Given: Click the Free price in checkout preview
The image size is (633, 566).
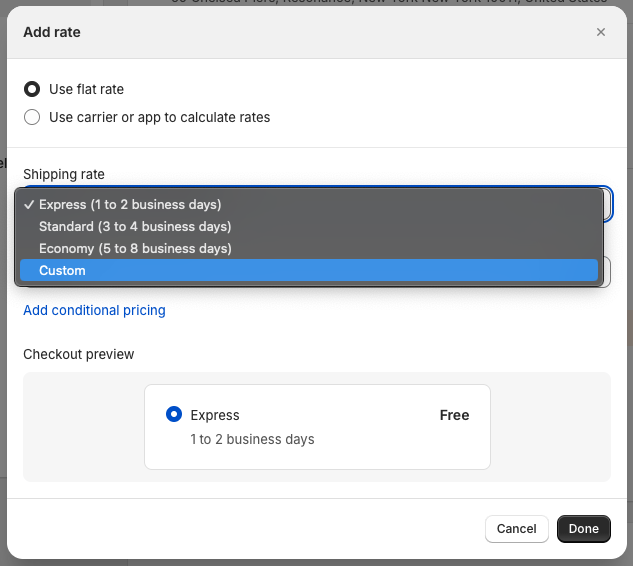Looking at the screenshot, I should click(x=454, y=415).
